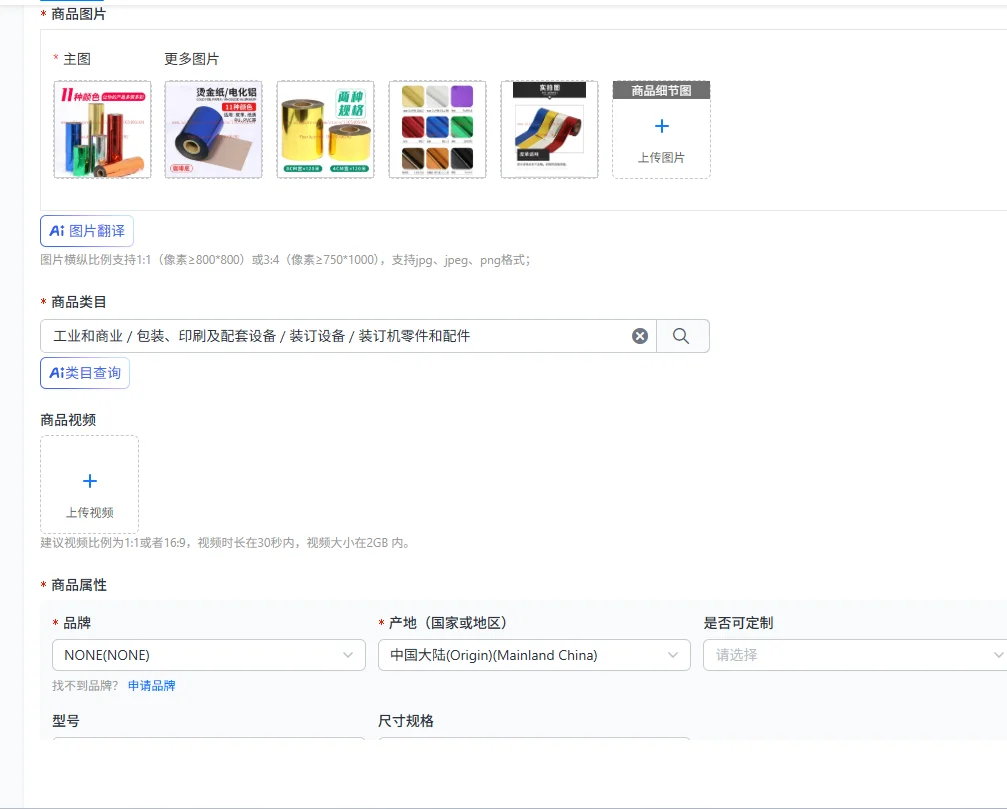Click the 商品细节图 header label
The width and height of the screenshot is (1007, 809).
tap(661, 91)
